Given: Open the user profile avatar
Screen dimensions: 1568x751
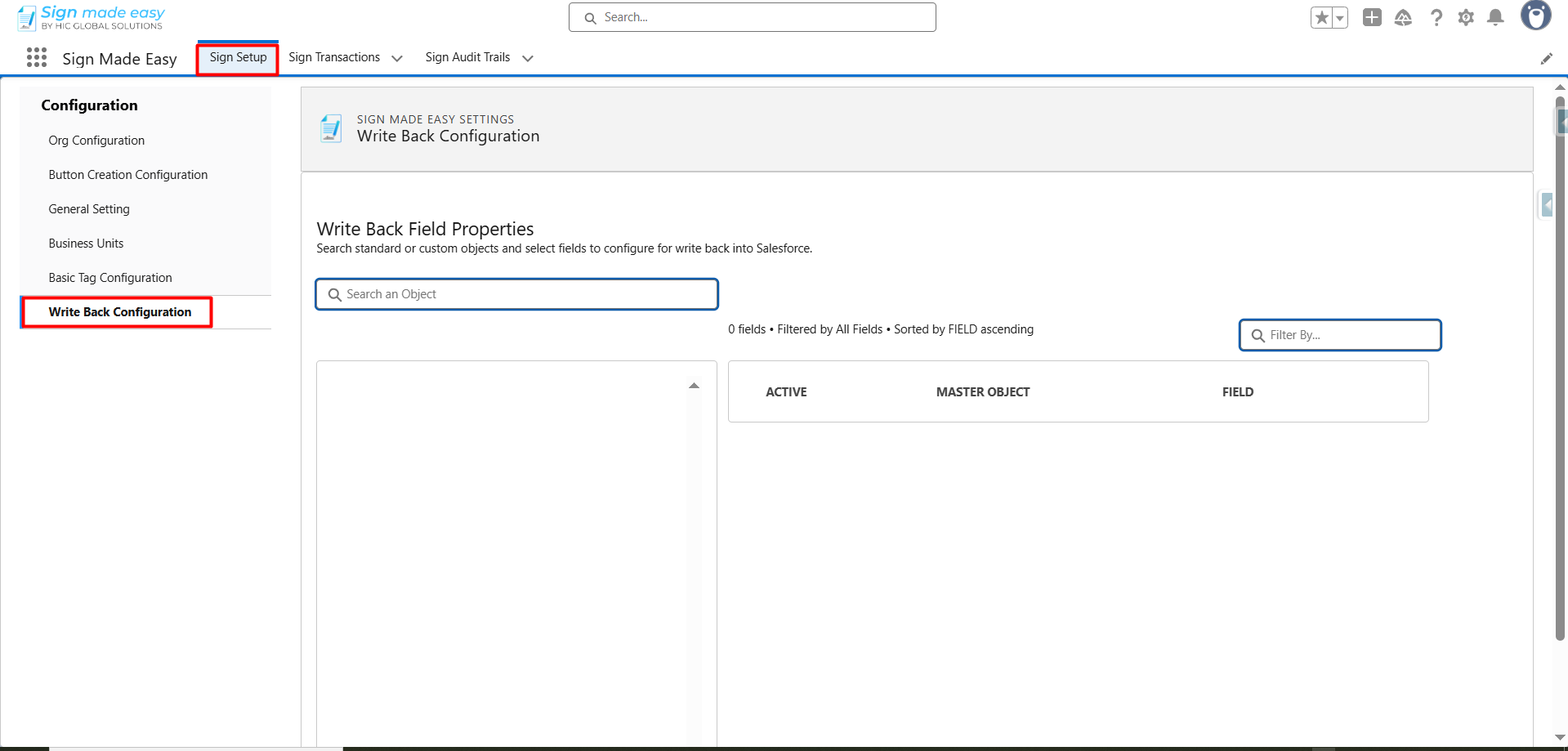Looking at the screenshot, I should click(x=1535, y=16).
